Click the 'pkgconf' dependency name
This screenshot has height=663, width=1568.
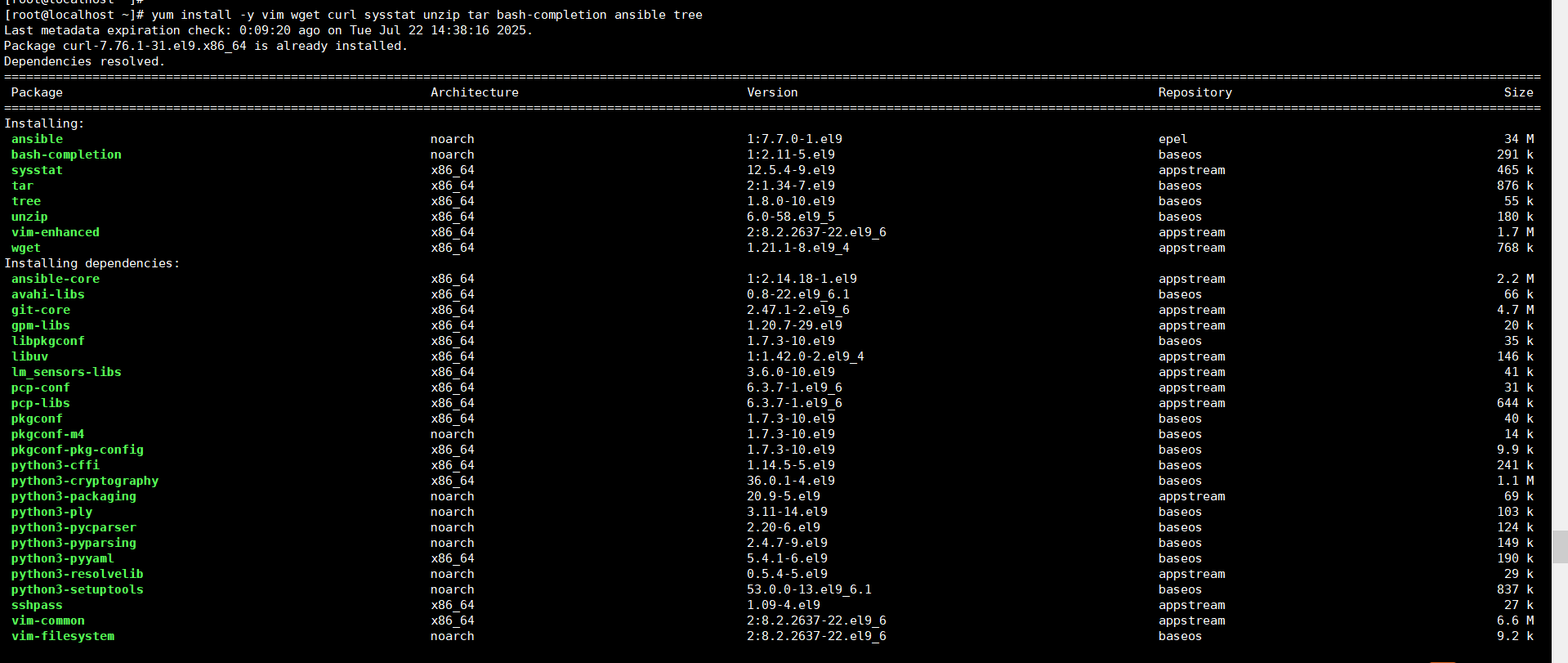[37, 419]
